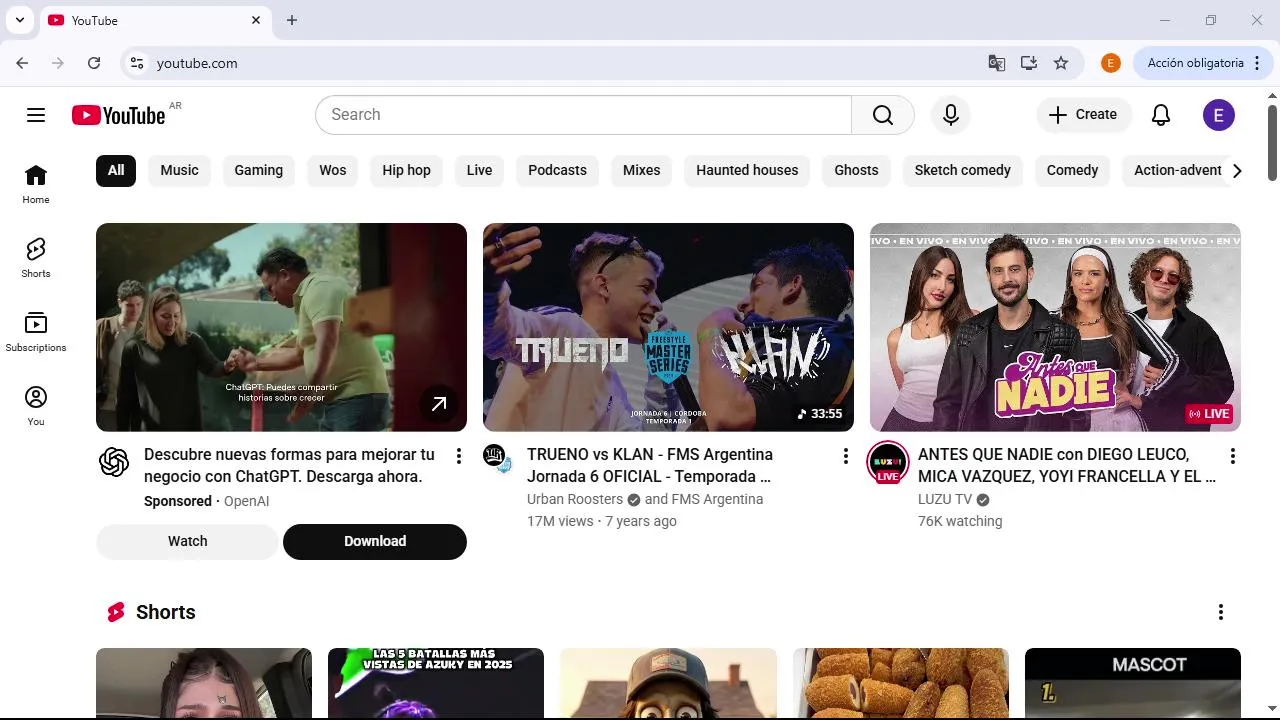Click the Create button
The height and width of the screenshot is (720, 1280).
pos(1084,115)
